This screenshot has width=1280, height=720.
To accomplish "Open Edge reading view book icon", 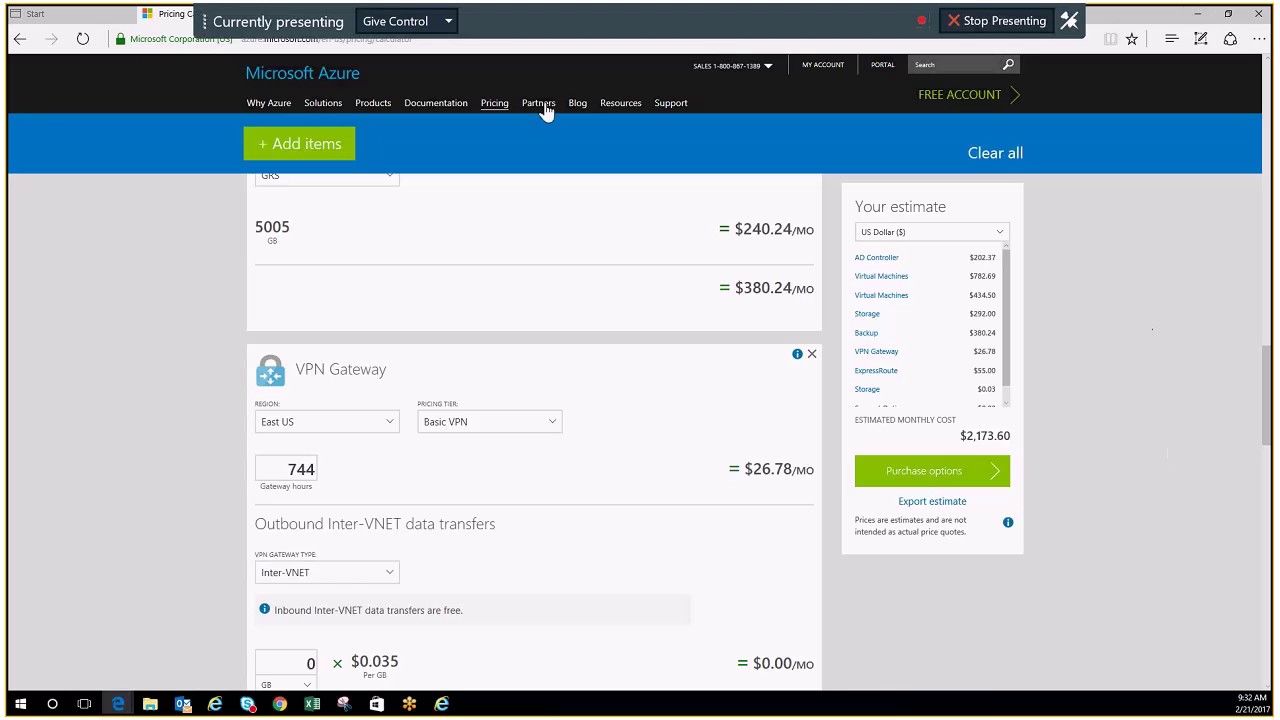I will coord(1110,39).
